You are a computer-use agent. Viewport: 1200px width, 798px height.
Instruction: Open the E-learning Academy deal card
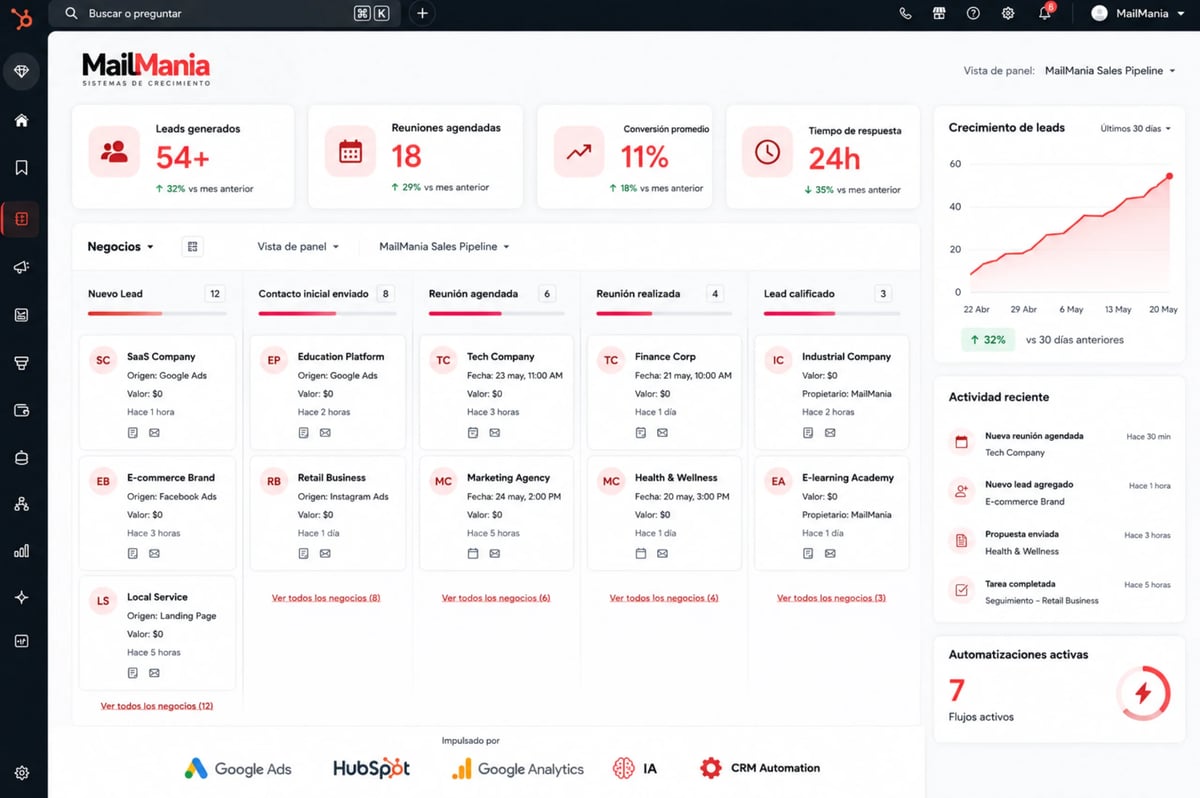coord(832,512)
